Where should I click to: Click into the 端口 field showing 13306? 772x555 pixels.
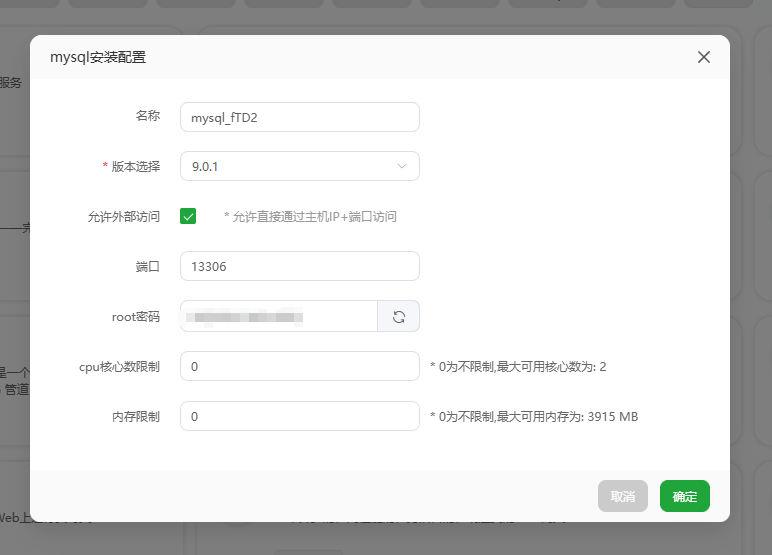coord(299,267)
